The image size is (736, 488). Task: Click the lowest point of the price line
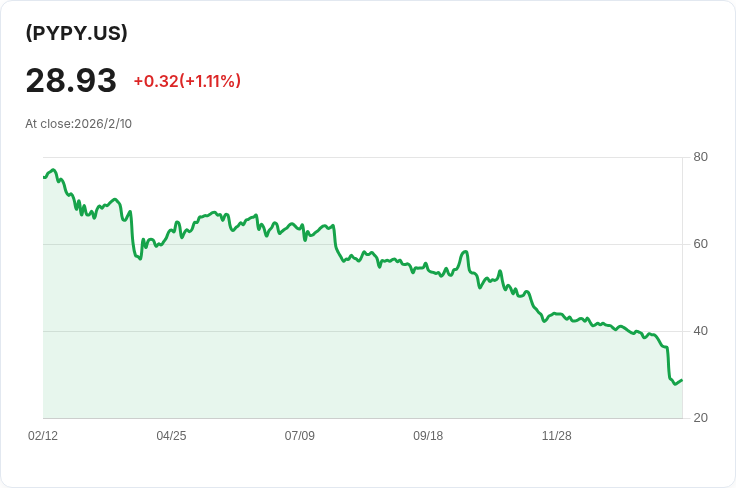tap(675, 384)
